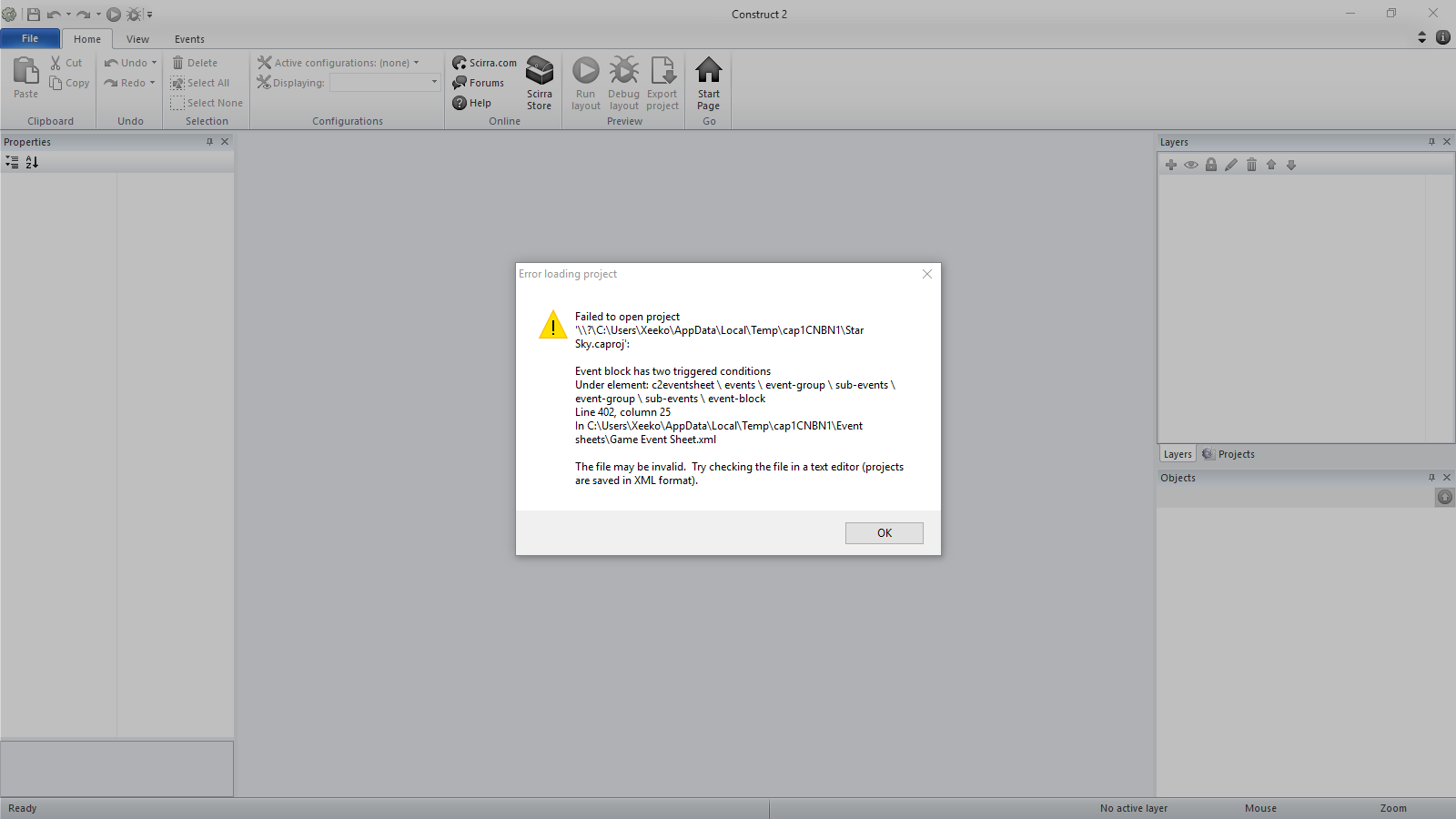Image resolution: width=1456 pixels, height=819 pixels.
Task: Close the Error loading project dialog
Action: [927, 274]
